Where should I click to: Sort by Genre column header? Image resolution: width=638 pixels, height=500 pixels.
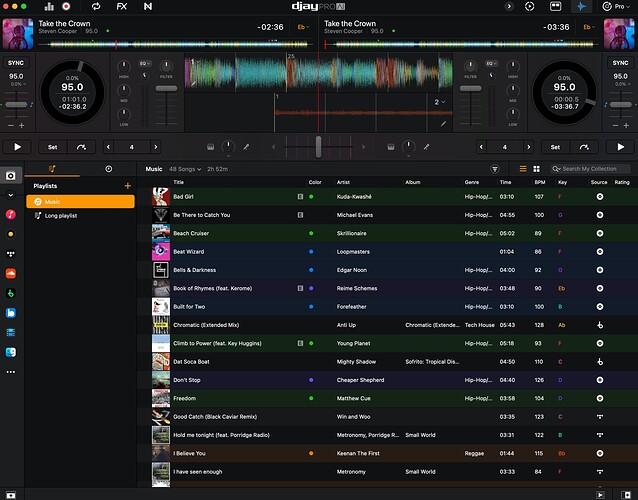tap(472, 182)
